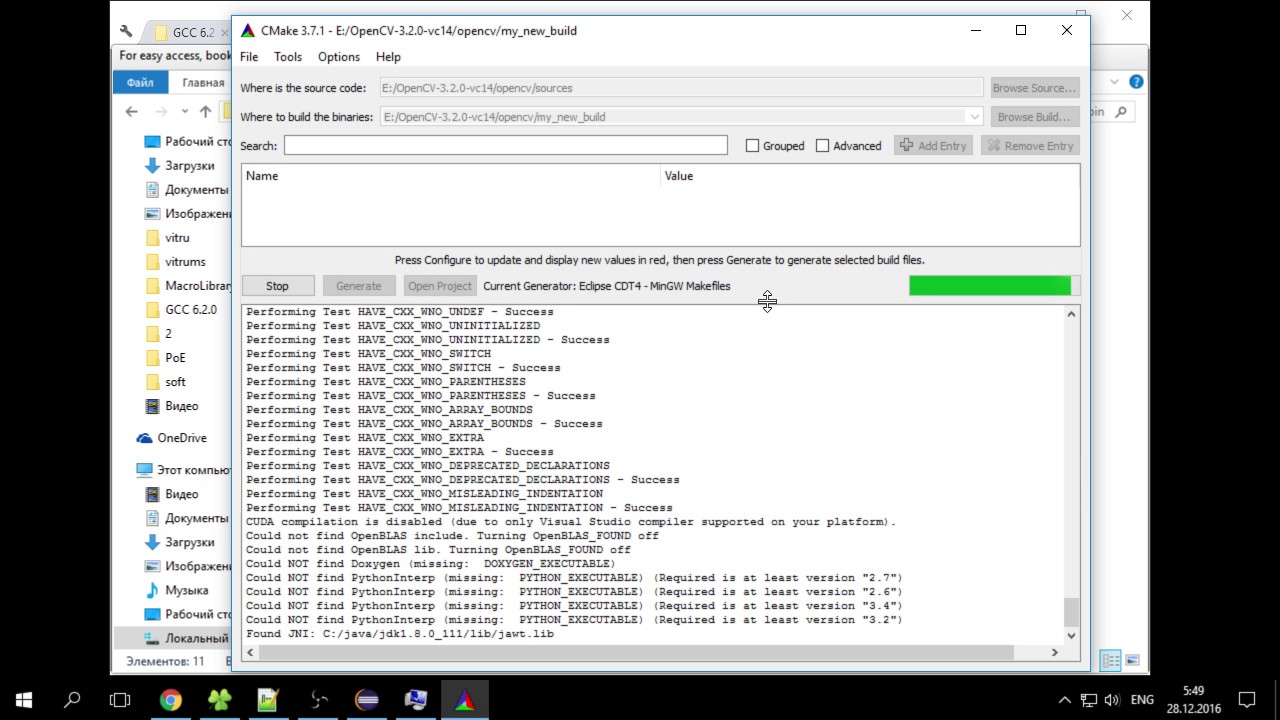This screenshot has height=720, width=1280.
Task: Enable the Grouped checkbox
Action: click(752, 146)
